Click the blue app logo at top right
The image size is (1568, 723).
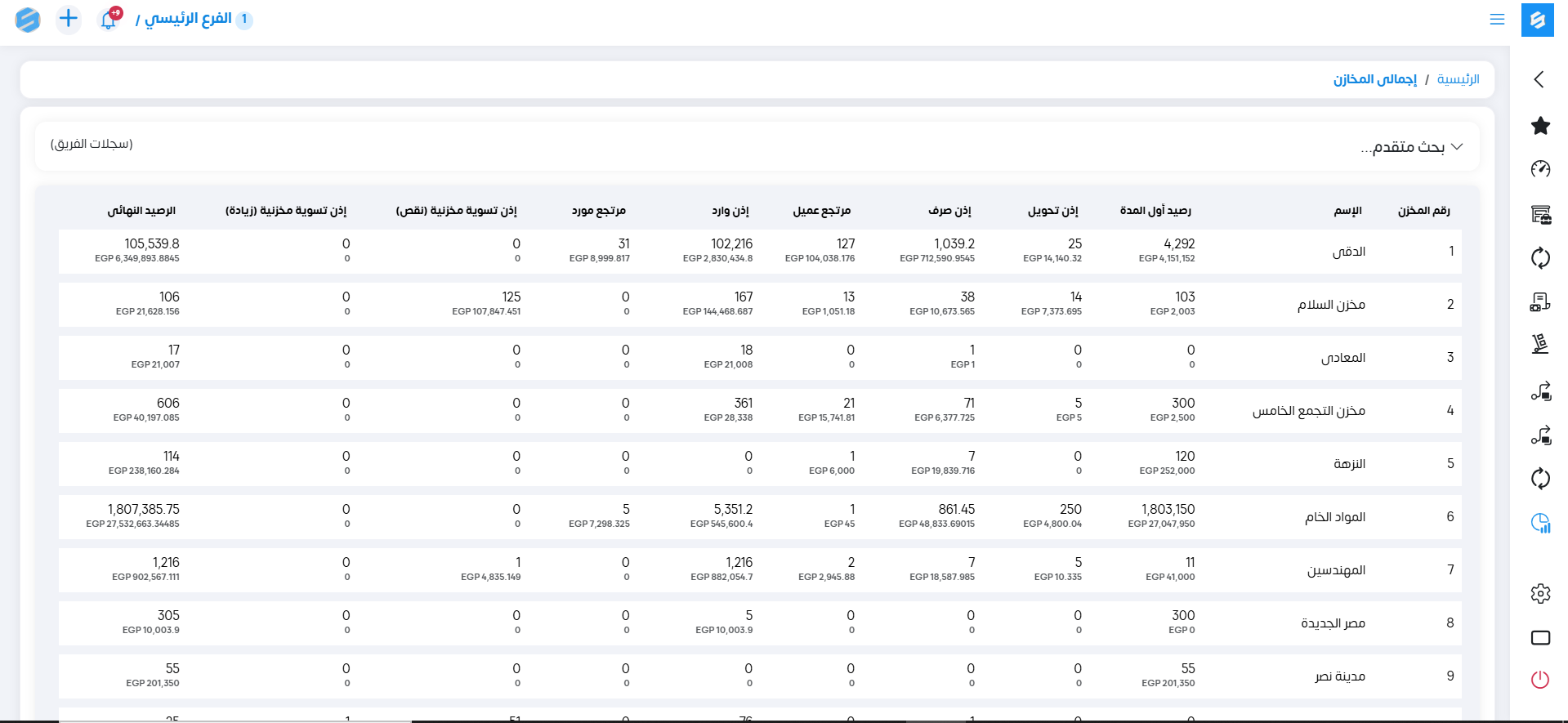pyautogui.click(x=1537, y=20)
